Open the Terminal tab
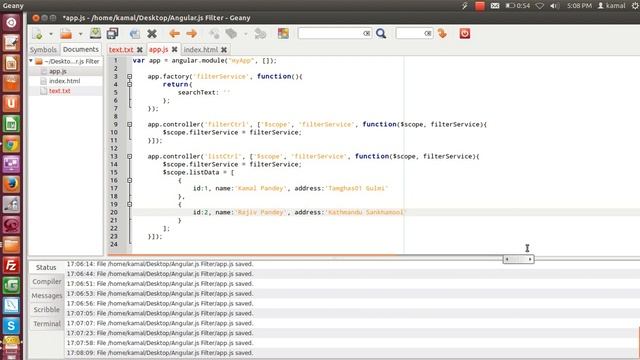This screenshot has height=360, width=640. coord(47,324)
